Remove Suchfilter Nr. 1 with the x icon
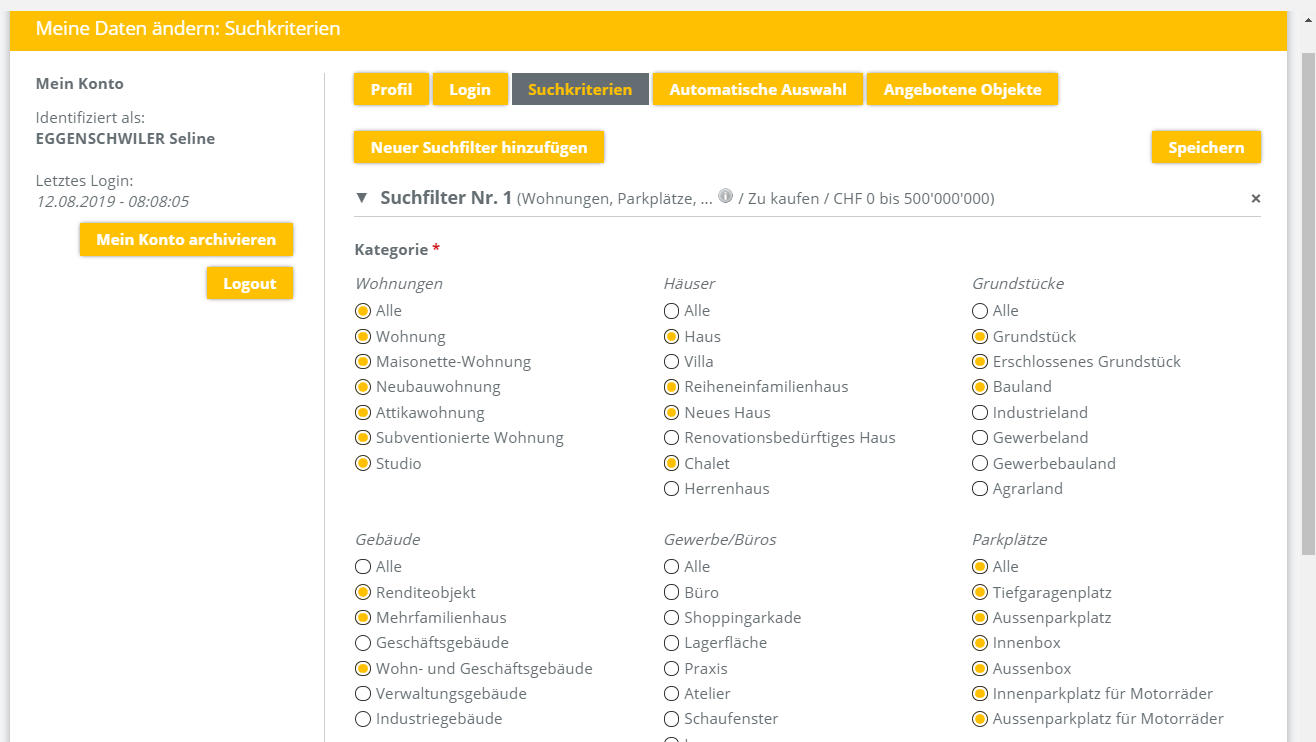Screen dimensions: 1316x742 1256,199
